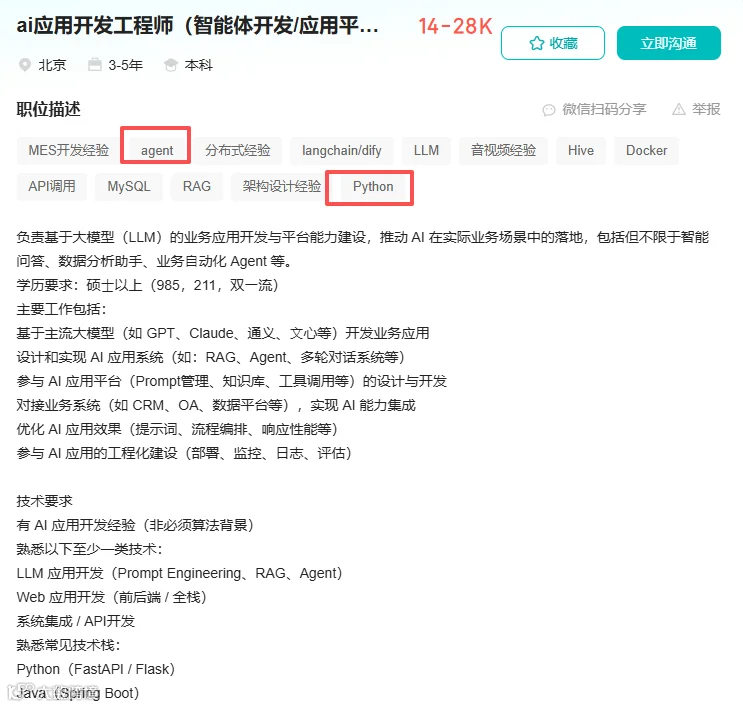Click the line mentioning GPT、Claude、通义
Viewport: 743px width, 707px height.
[x=223, y=334]
